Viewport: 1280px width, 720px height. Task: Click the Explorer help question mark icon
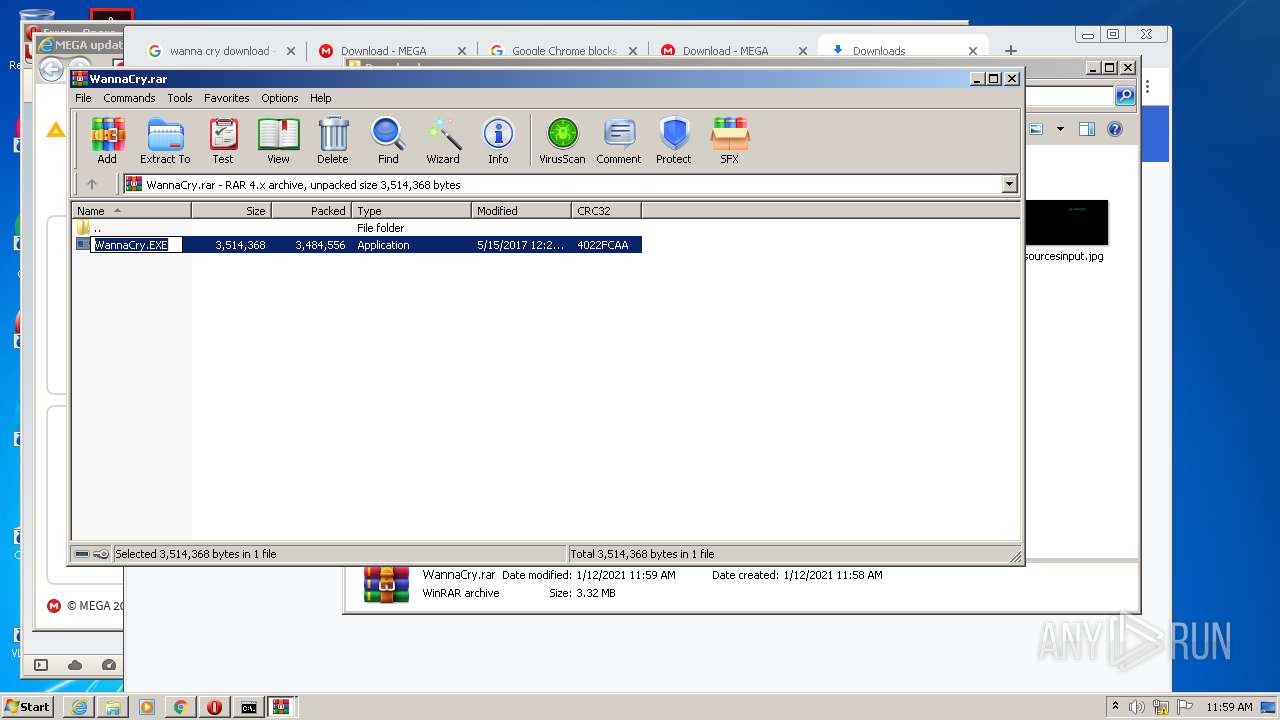[x=1115, y=129]
